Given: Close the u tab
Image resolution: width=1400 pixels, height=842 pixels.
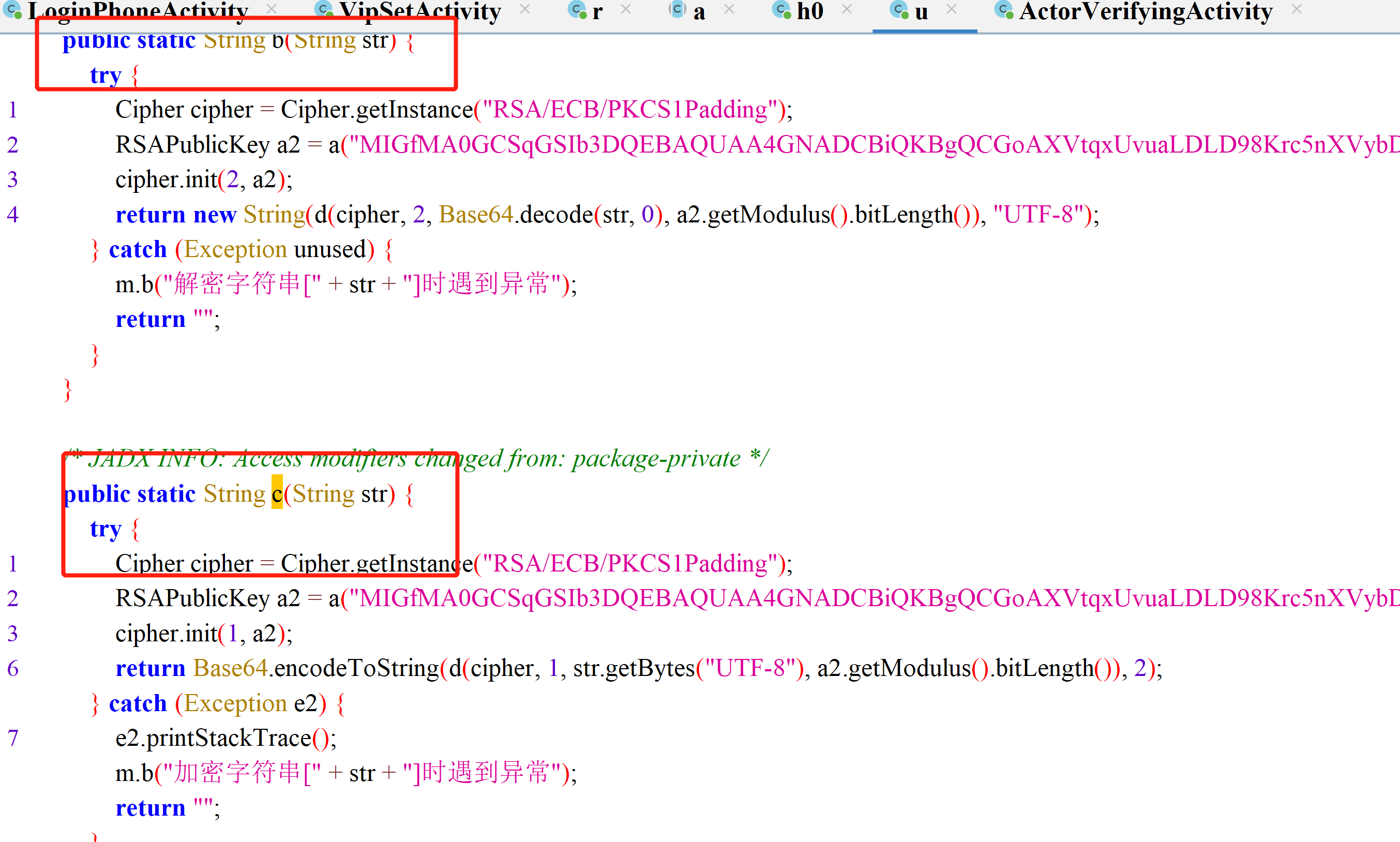Looking at the screenshot, I should point(952,9).
